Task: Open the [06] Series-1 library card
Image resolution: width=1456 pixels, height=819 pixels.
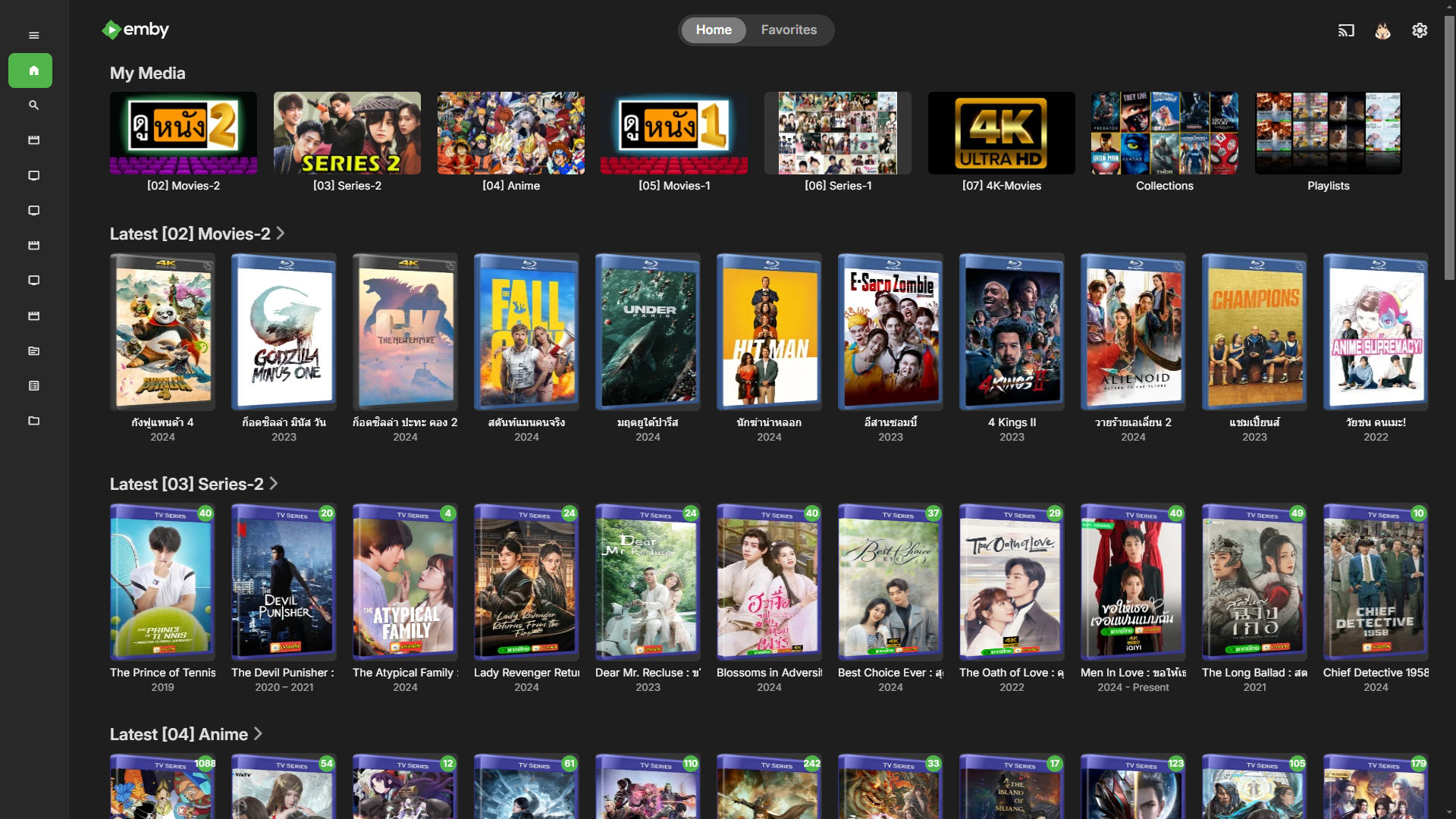Action: pos(838,133)
